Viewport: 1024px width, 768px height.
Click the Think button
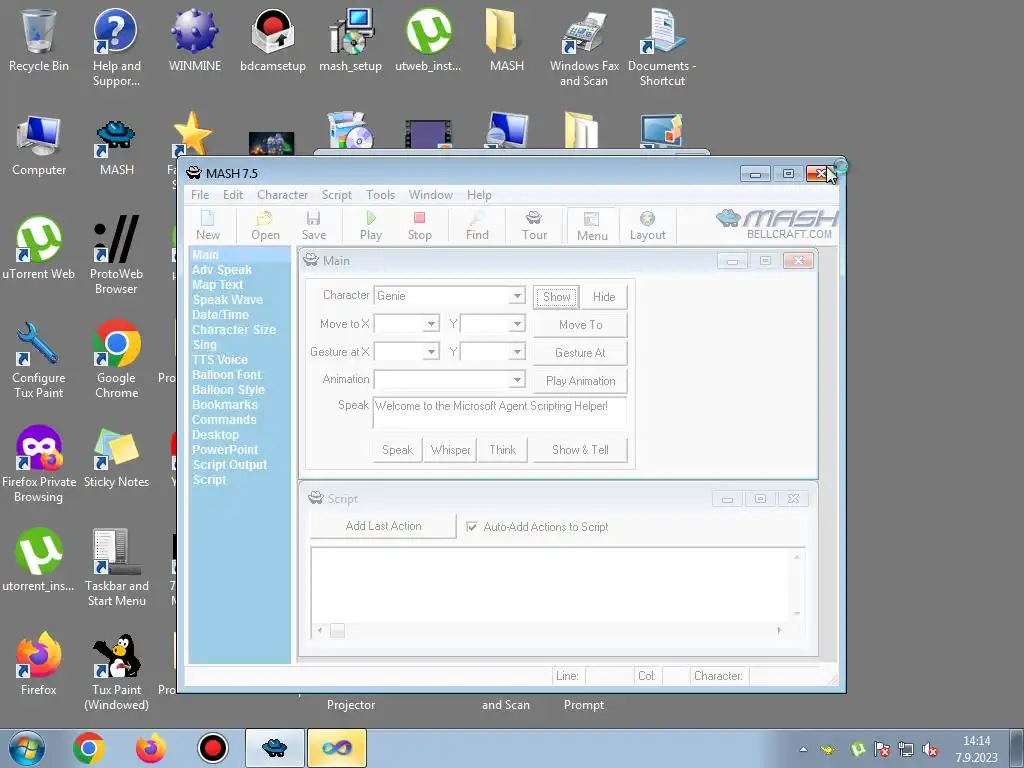pyautogui.click(x=502, y=450)
